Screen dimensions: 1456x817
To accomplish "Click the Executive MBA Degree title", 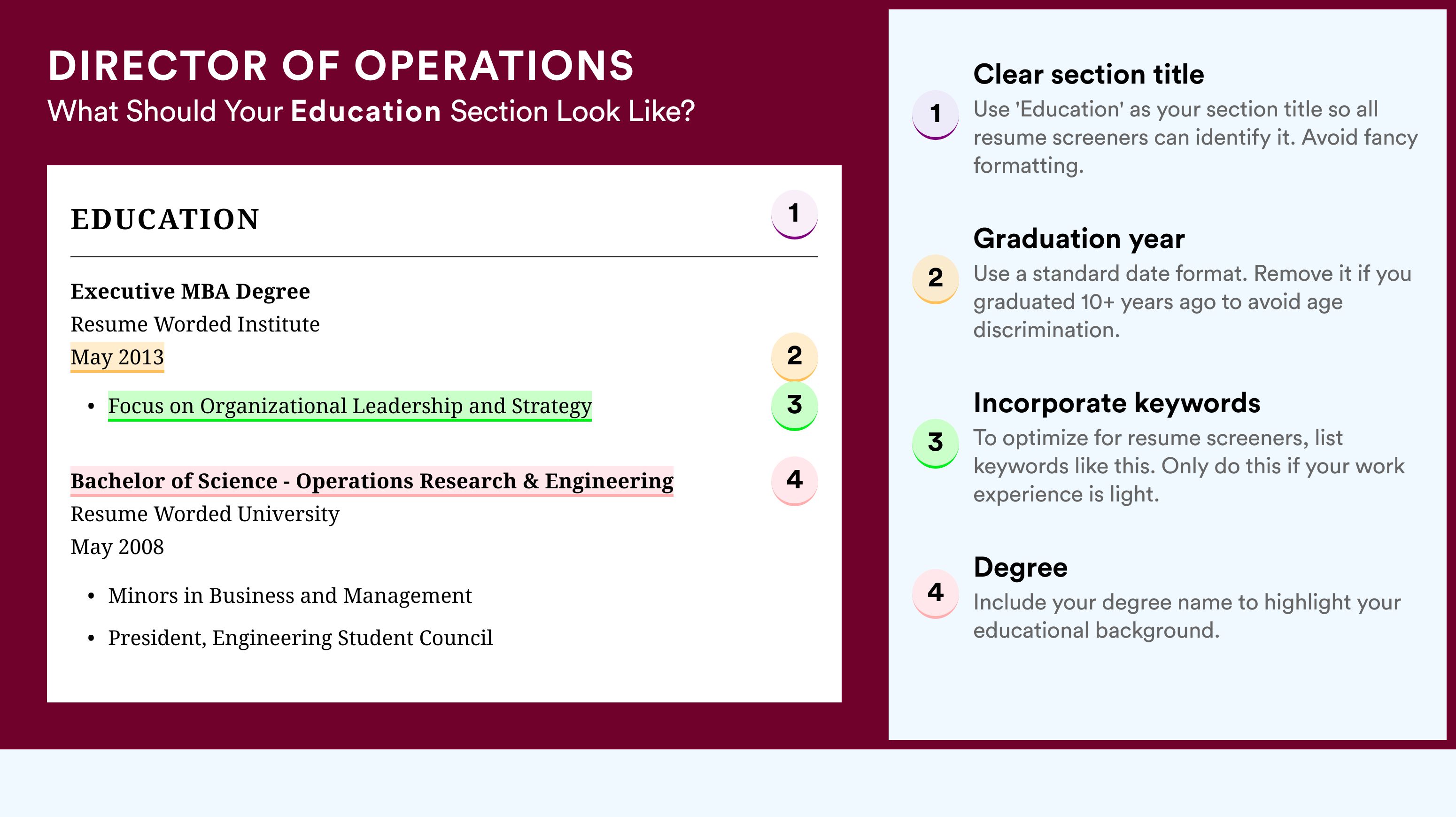I will tap(190, 292).
